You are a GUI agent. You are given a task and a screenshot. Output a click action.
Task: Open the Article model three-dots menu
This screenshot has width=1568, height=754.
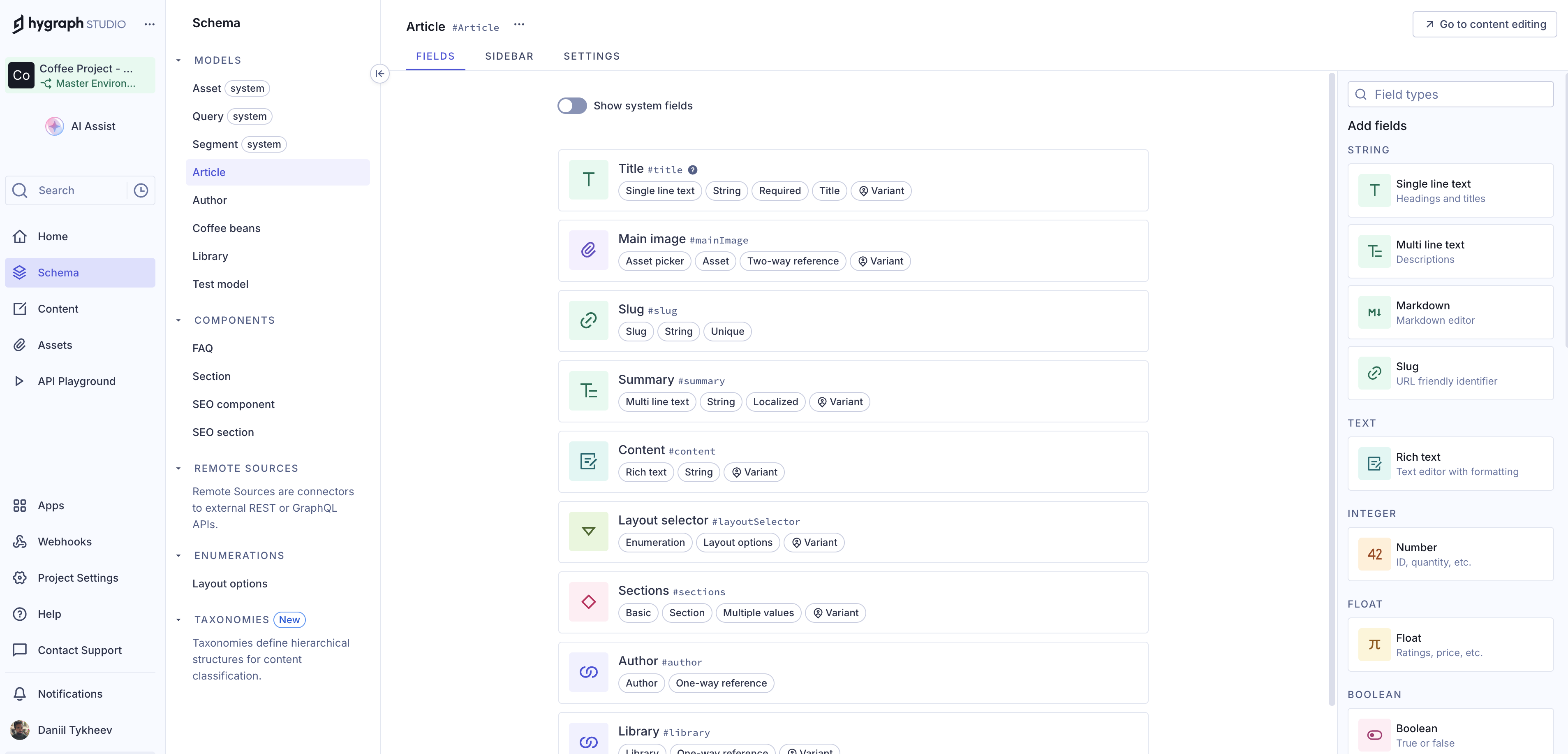tap(518, 24)
